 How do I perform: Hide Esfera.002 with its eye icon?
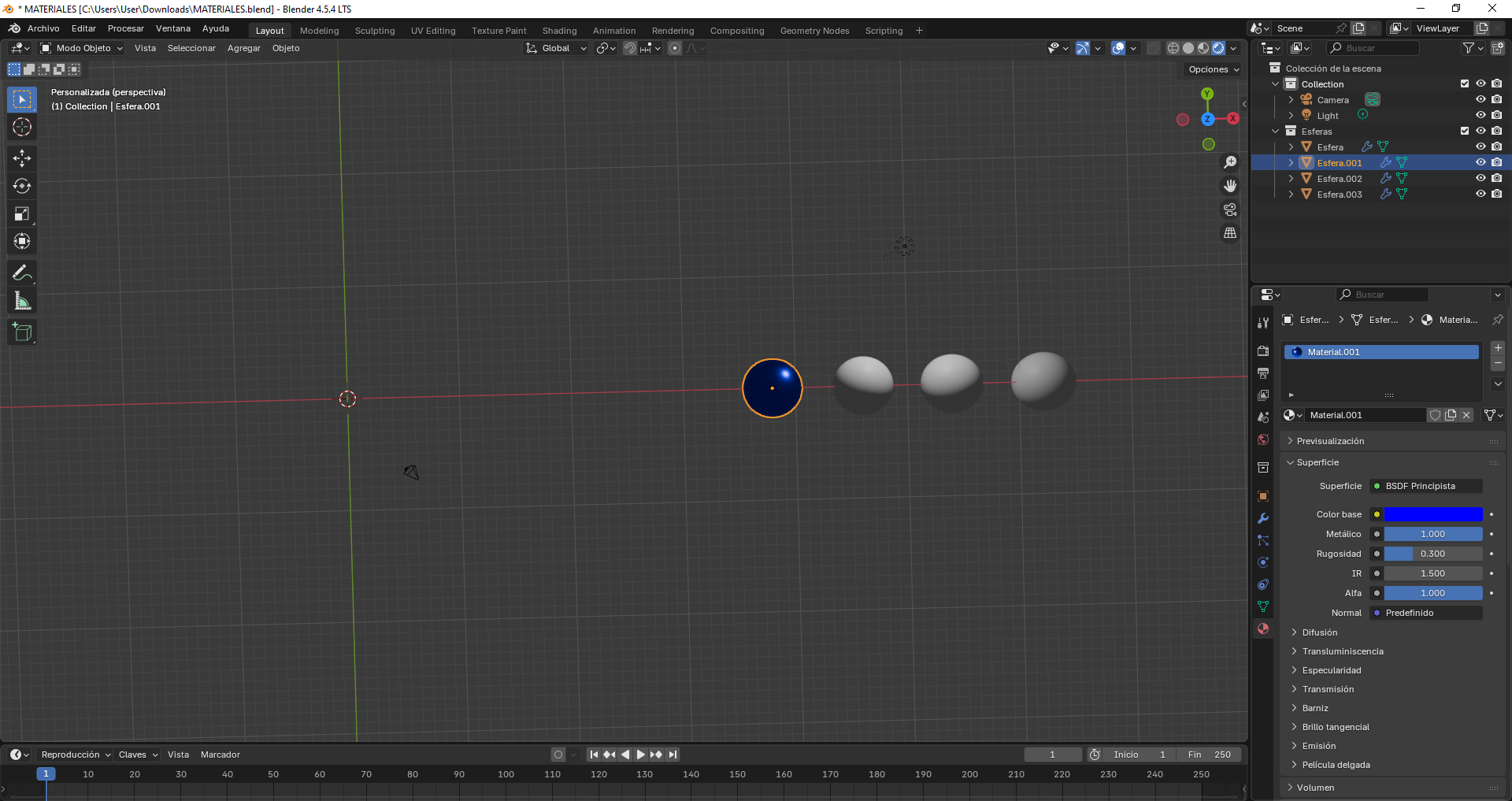coord(1480,179)
